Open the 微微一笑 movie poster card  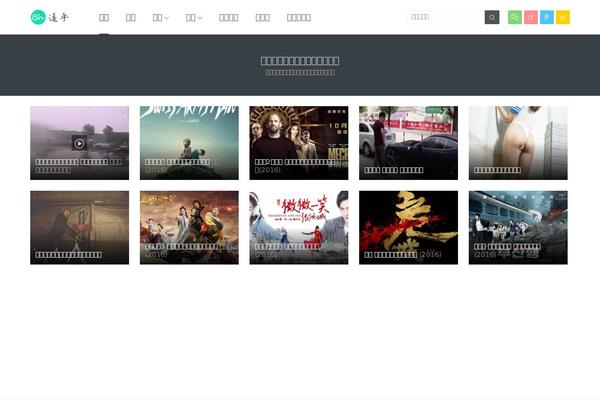coord(299,227)
